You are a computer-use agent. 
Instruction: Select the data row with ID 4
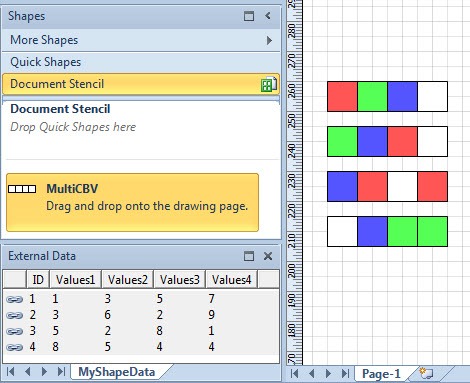[x=141, y=347]
